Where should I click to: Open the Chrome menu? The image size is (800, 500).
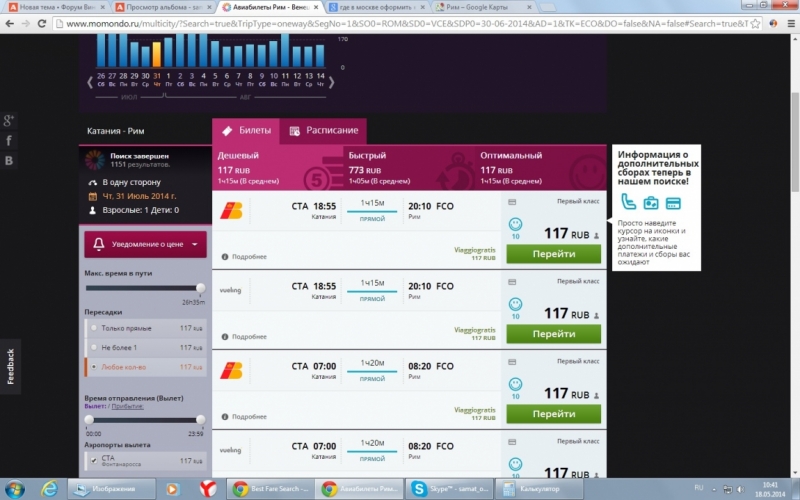[x=791, y=23]
